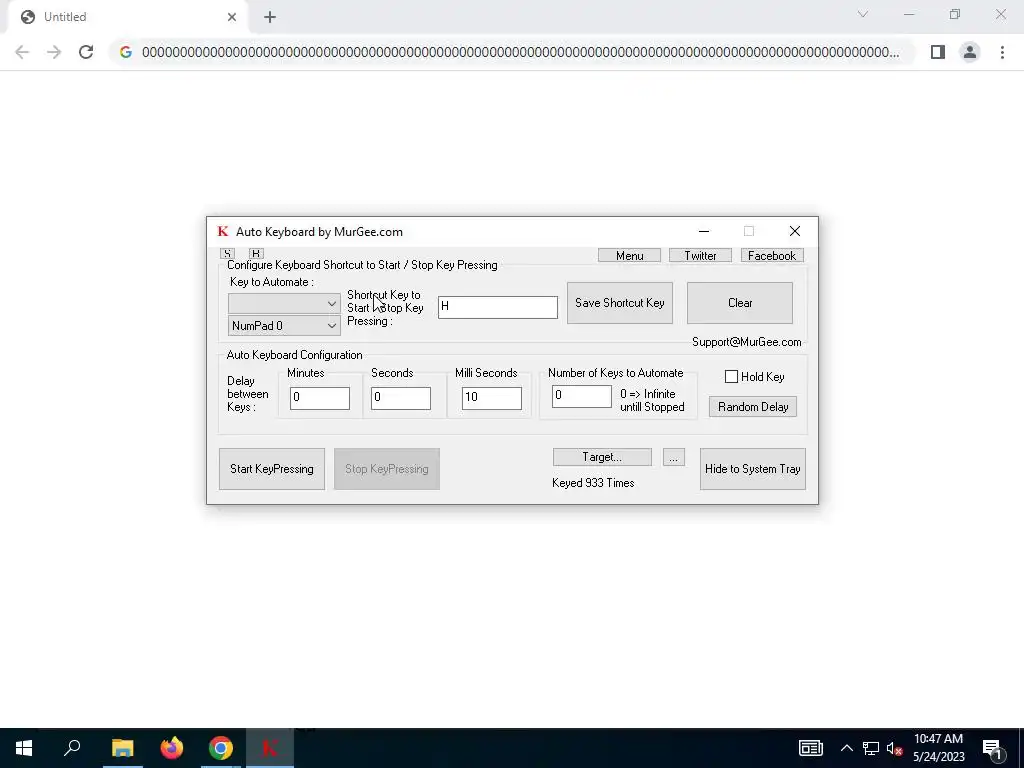The height and width of the screenshot is (768, 1024).
Task: Click the Twitter button
Action: coord(700,255)
